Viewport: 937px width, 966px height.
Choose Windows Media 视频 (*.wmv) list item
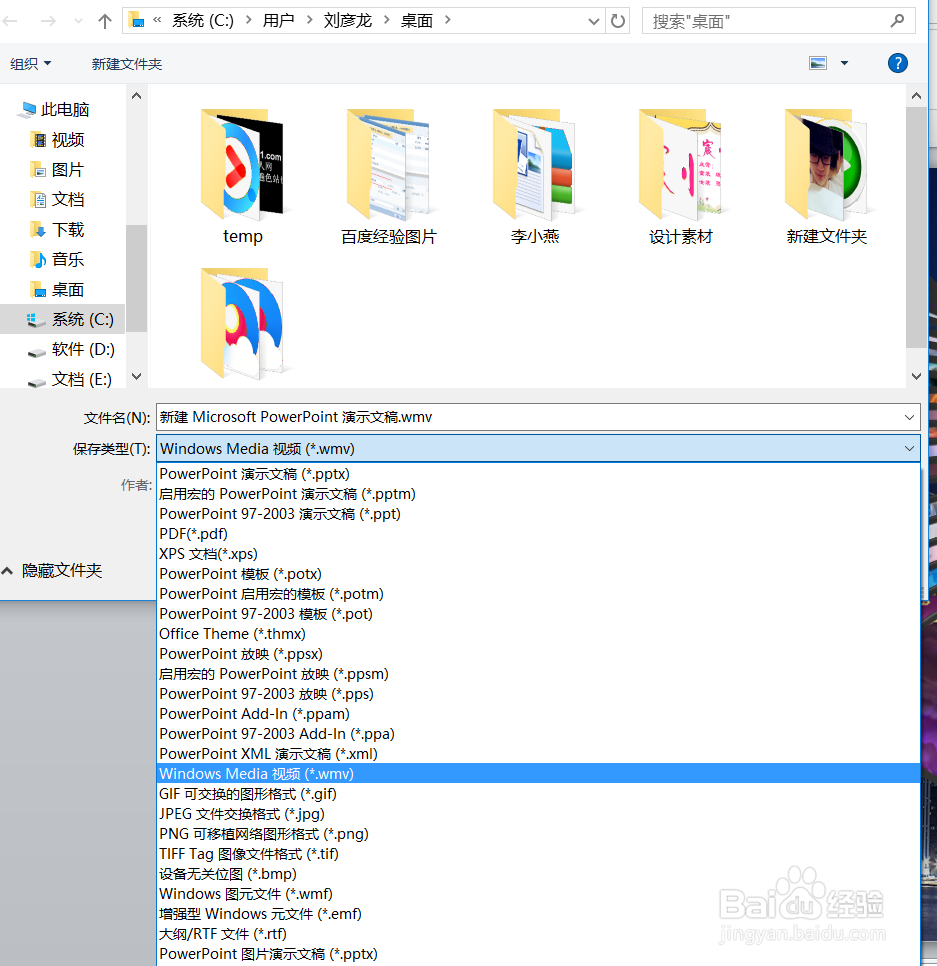(538, 774)
